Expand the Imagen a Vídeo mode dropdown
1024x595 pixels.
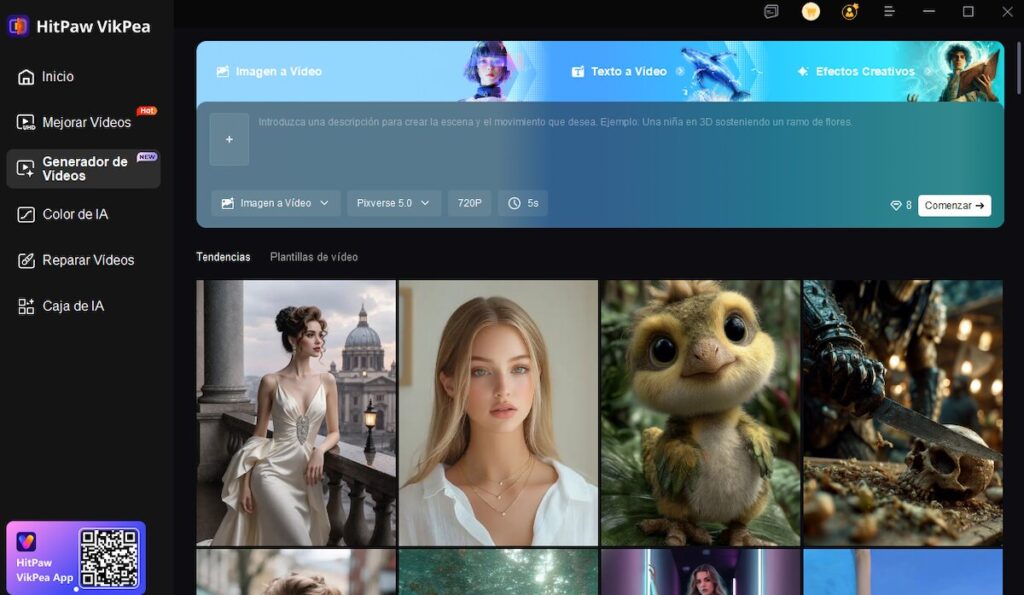275,203
